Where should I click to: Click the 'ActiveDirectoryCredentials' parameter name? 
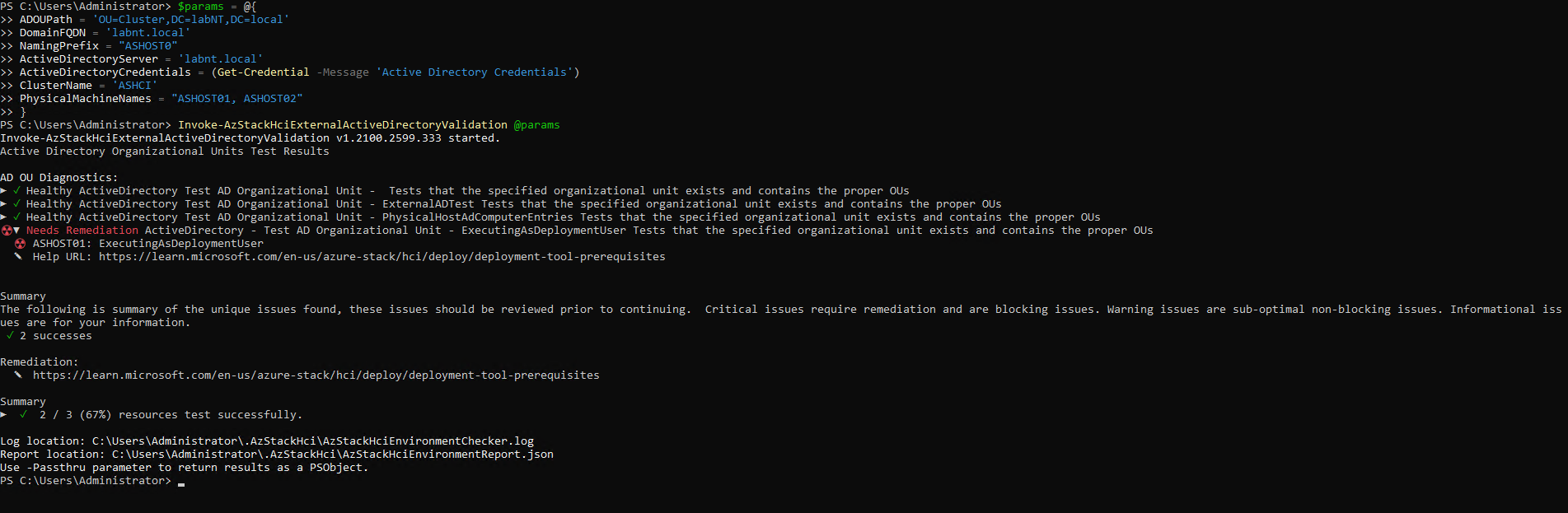click(x=105, y=72)
